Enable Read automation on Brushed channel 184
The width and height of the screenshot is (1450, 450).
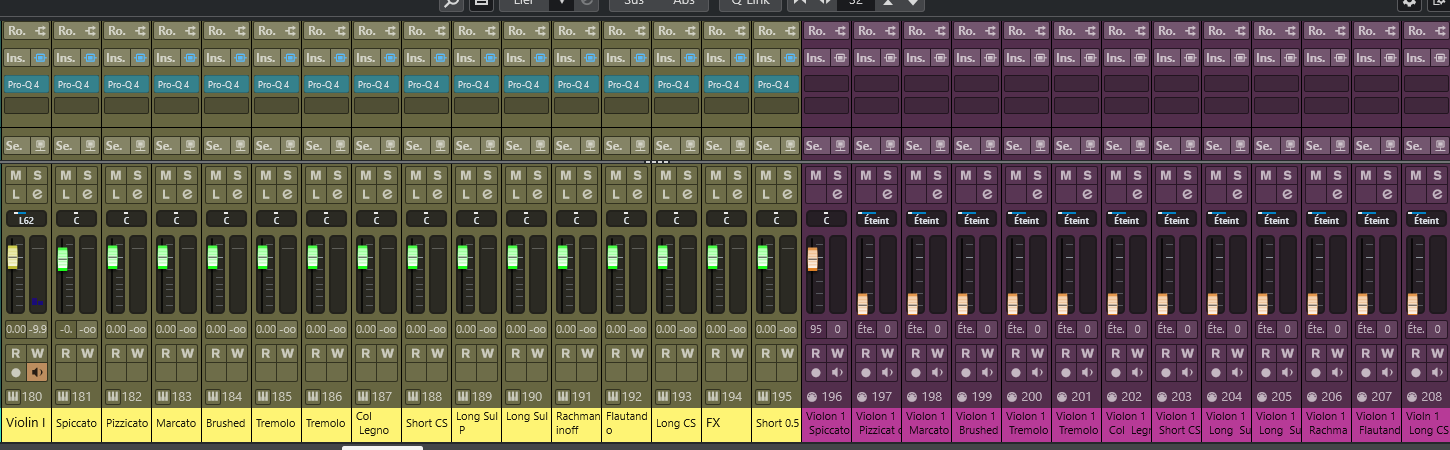[215, 353]
